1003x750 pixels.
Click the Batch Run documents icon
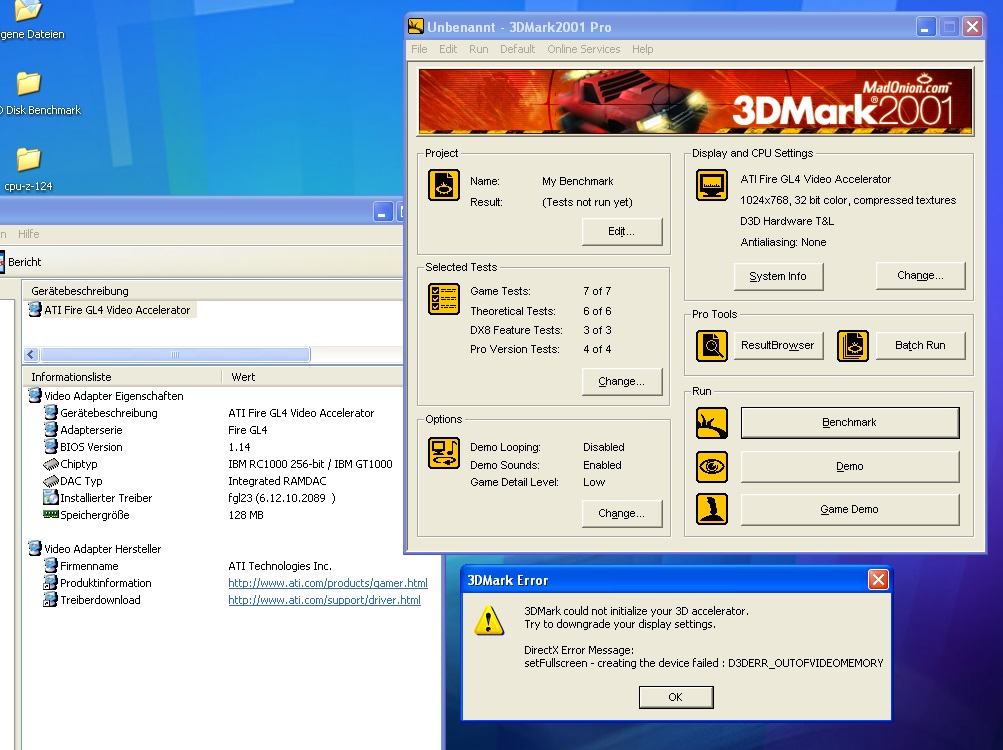pos(852,346)
